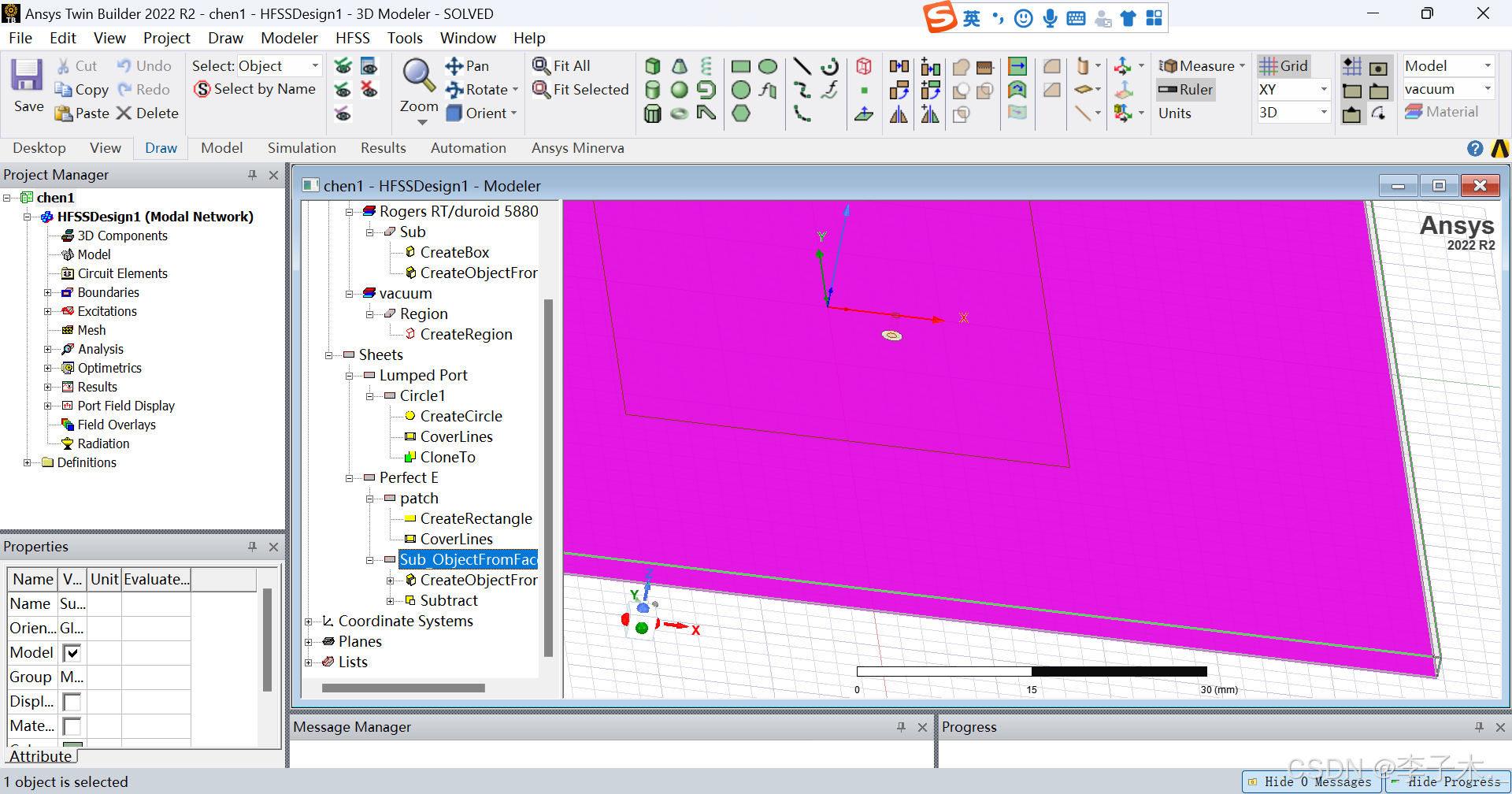Select the draw cylinder icon
The height and width of the screenshot is (794, 1512).
653,90
